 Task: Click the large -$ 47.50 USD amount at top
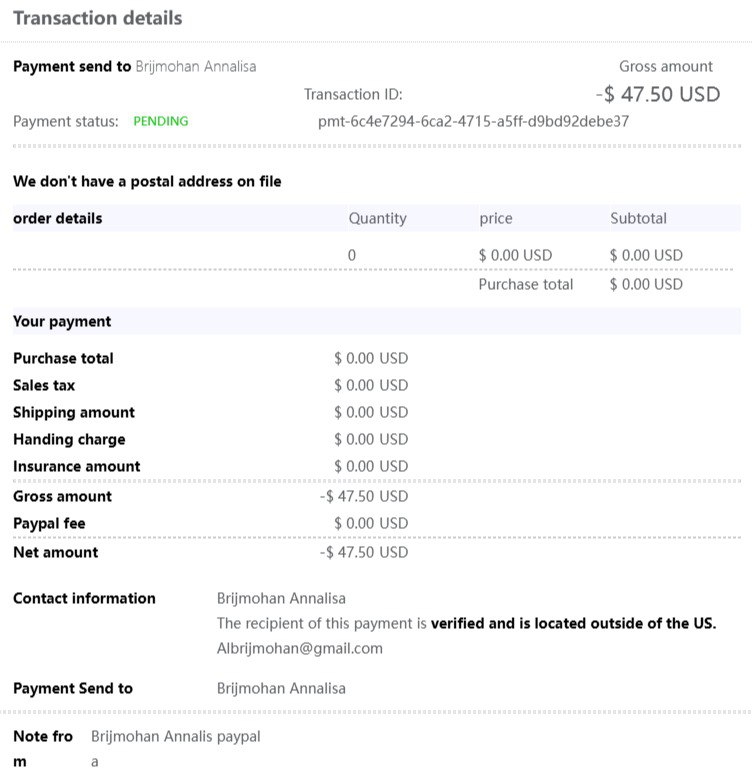[x=657, y=94]
